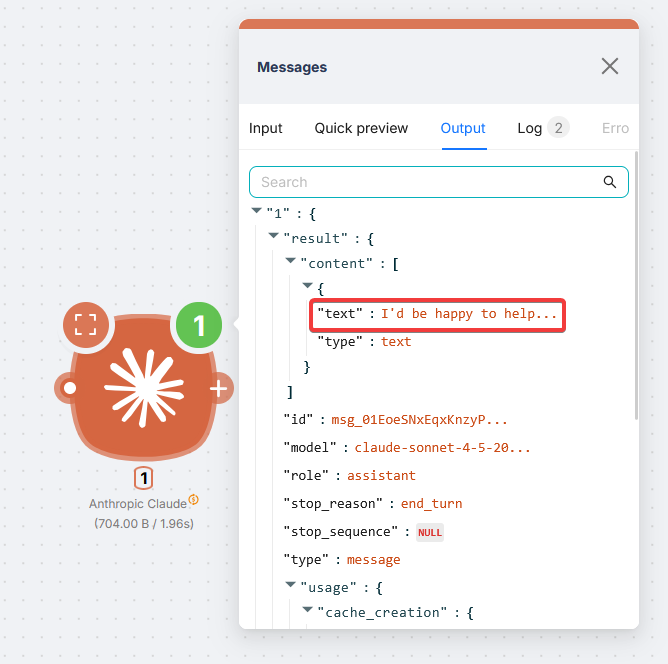Click the plus icon to add module
668x664 pixels.
click(x=219, y=388)
